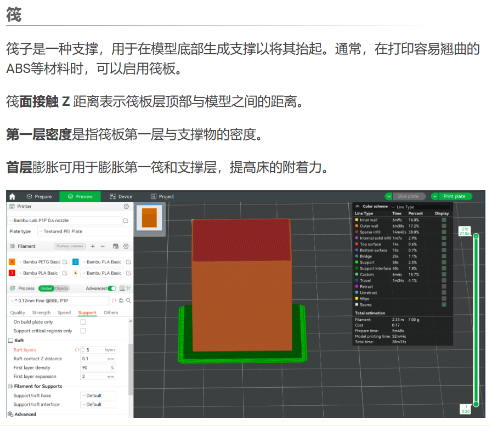Edit filament 2 Bambu PLA Basic preset

click(129, 262)
